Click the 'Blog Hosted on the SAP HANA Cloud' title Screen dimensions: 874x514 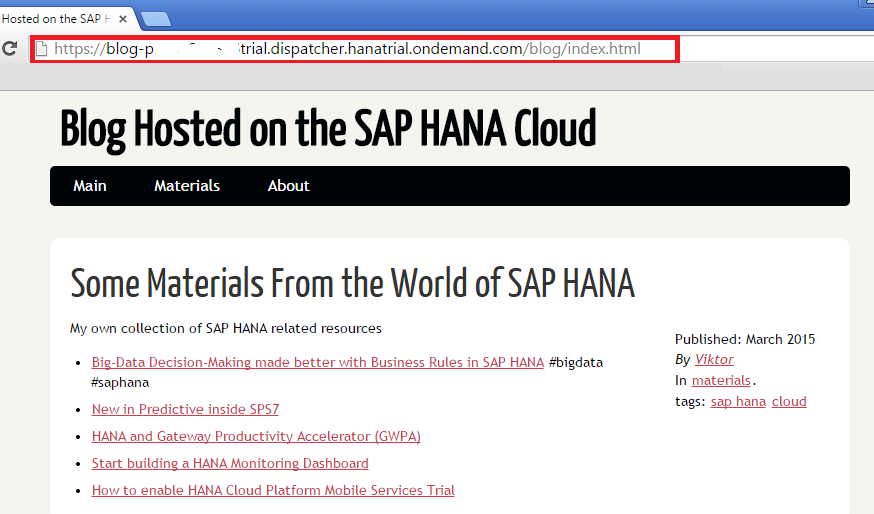point(328,129)
